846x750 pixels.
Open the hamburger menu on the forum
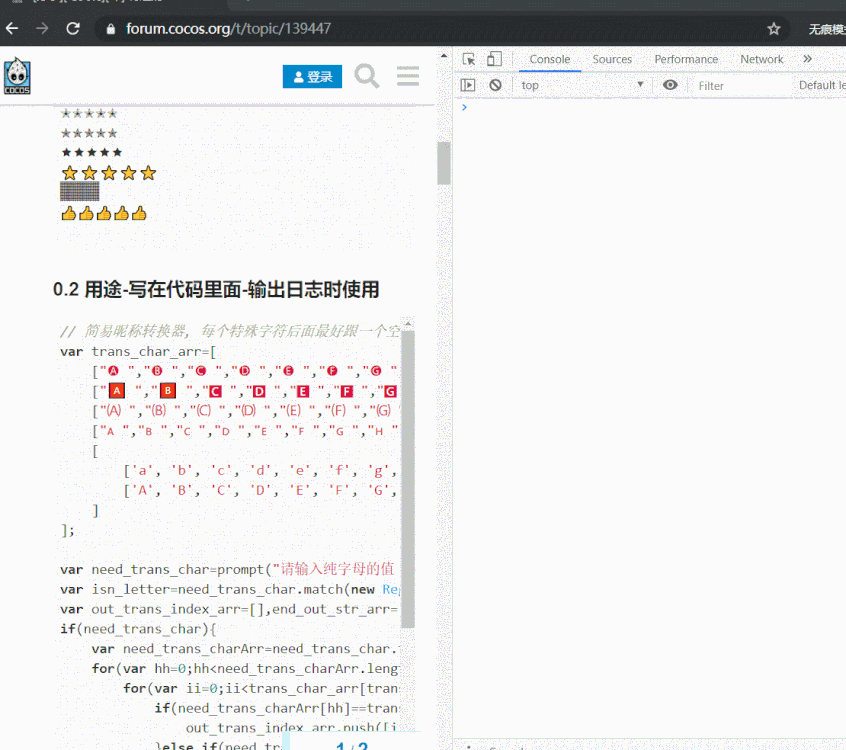click(x=407, y=76)
